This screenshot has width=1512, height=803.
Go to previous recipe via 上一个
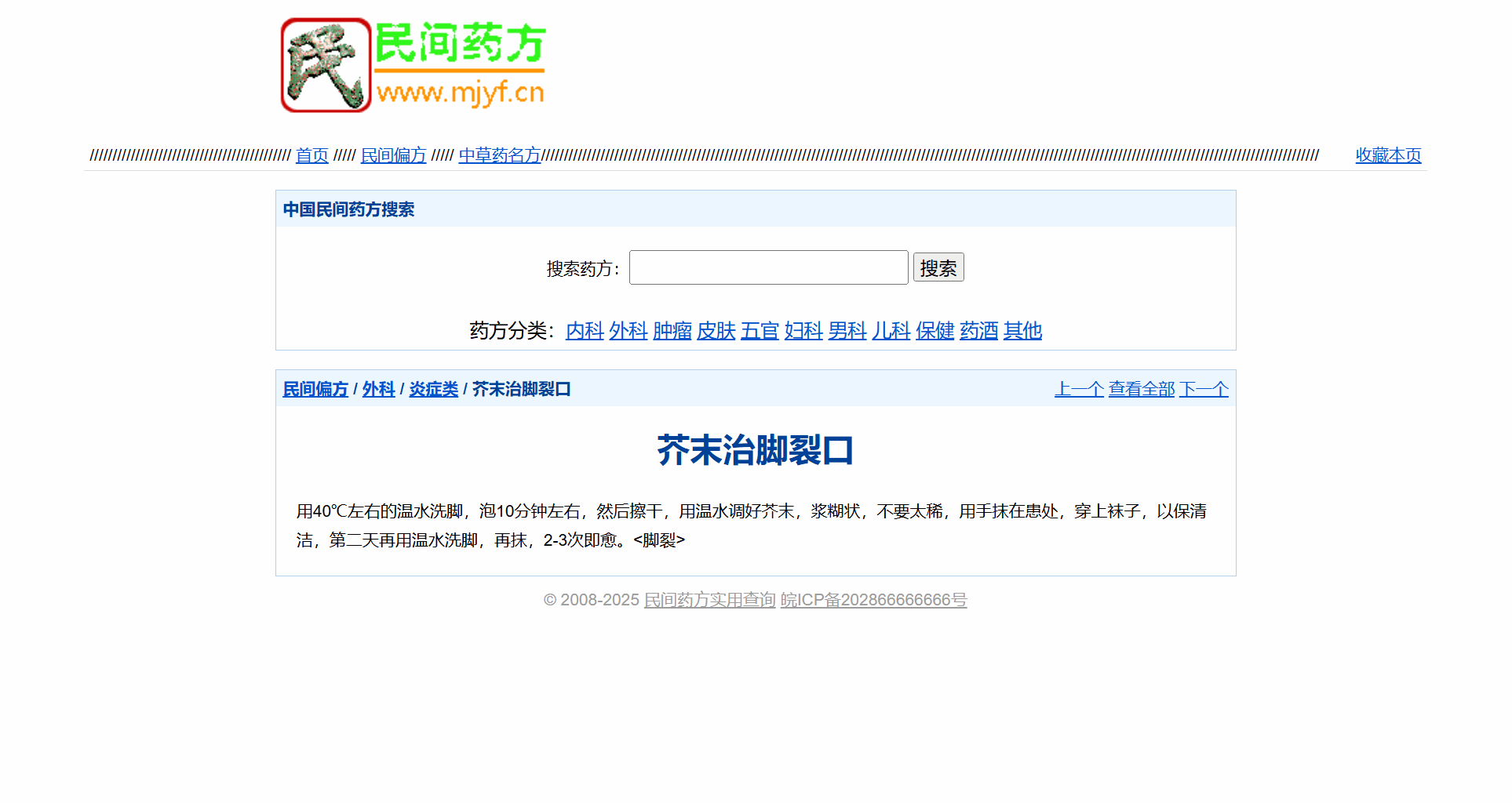pyautogui.click(x=1079, y=389)
